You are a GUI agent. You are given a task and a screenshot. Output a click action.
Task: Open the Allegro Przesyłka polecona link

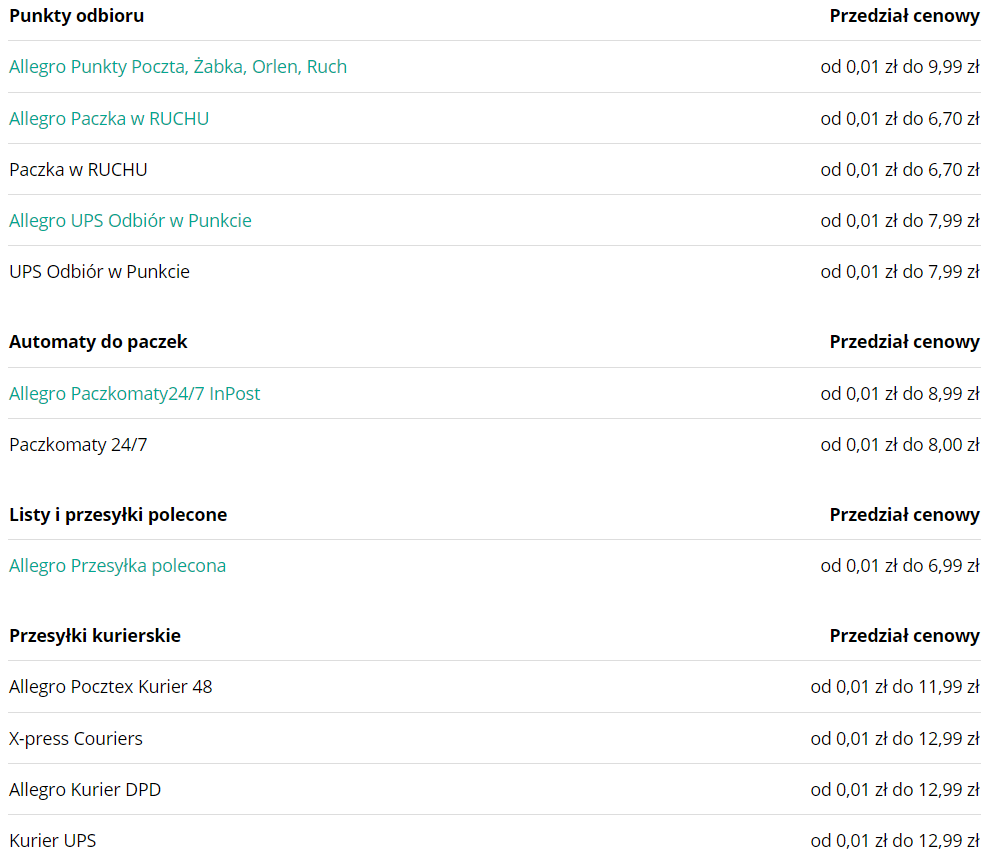[x=117, y=566]
